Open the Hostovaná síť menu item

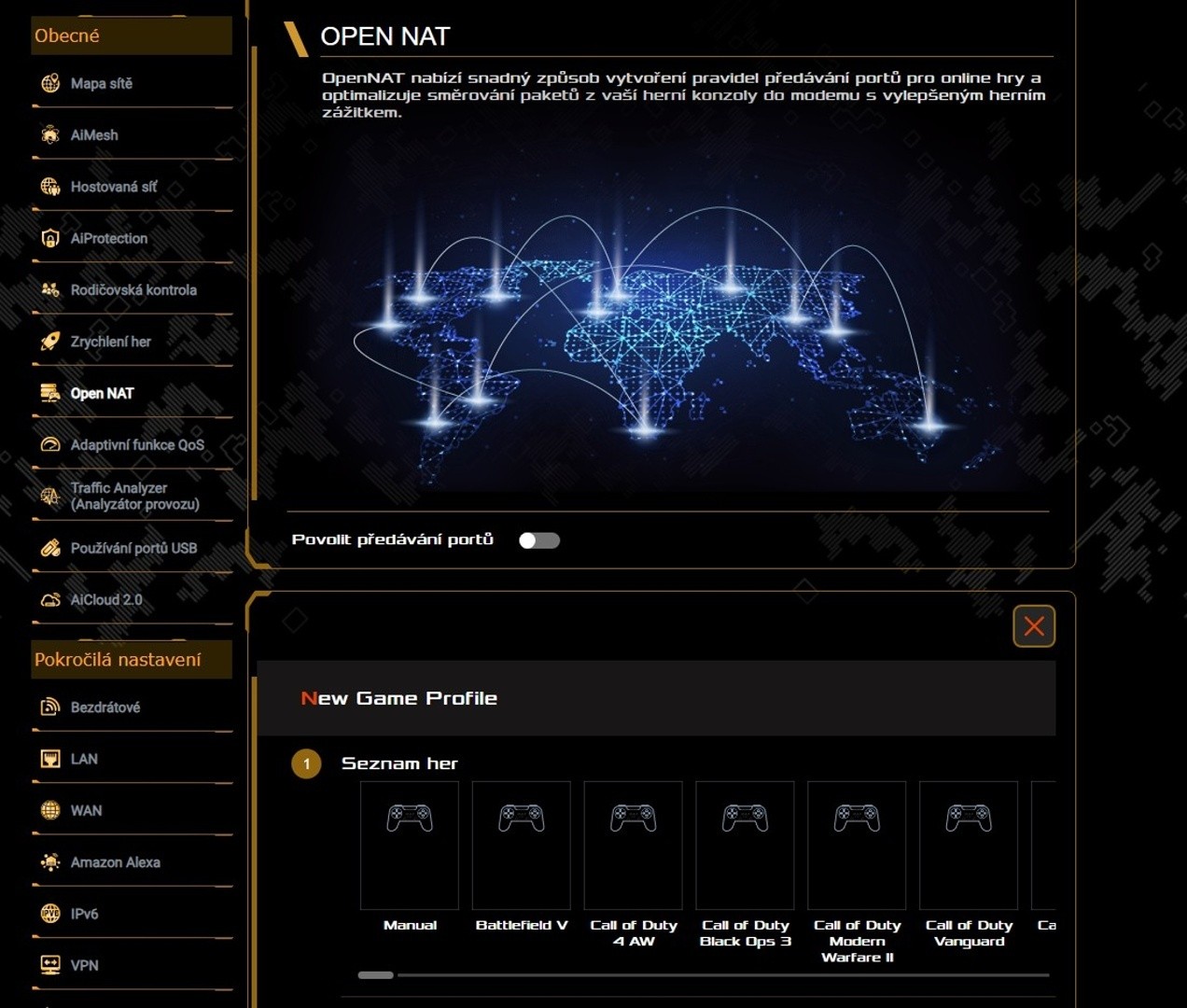tap(113, 187)
